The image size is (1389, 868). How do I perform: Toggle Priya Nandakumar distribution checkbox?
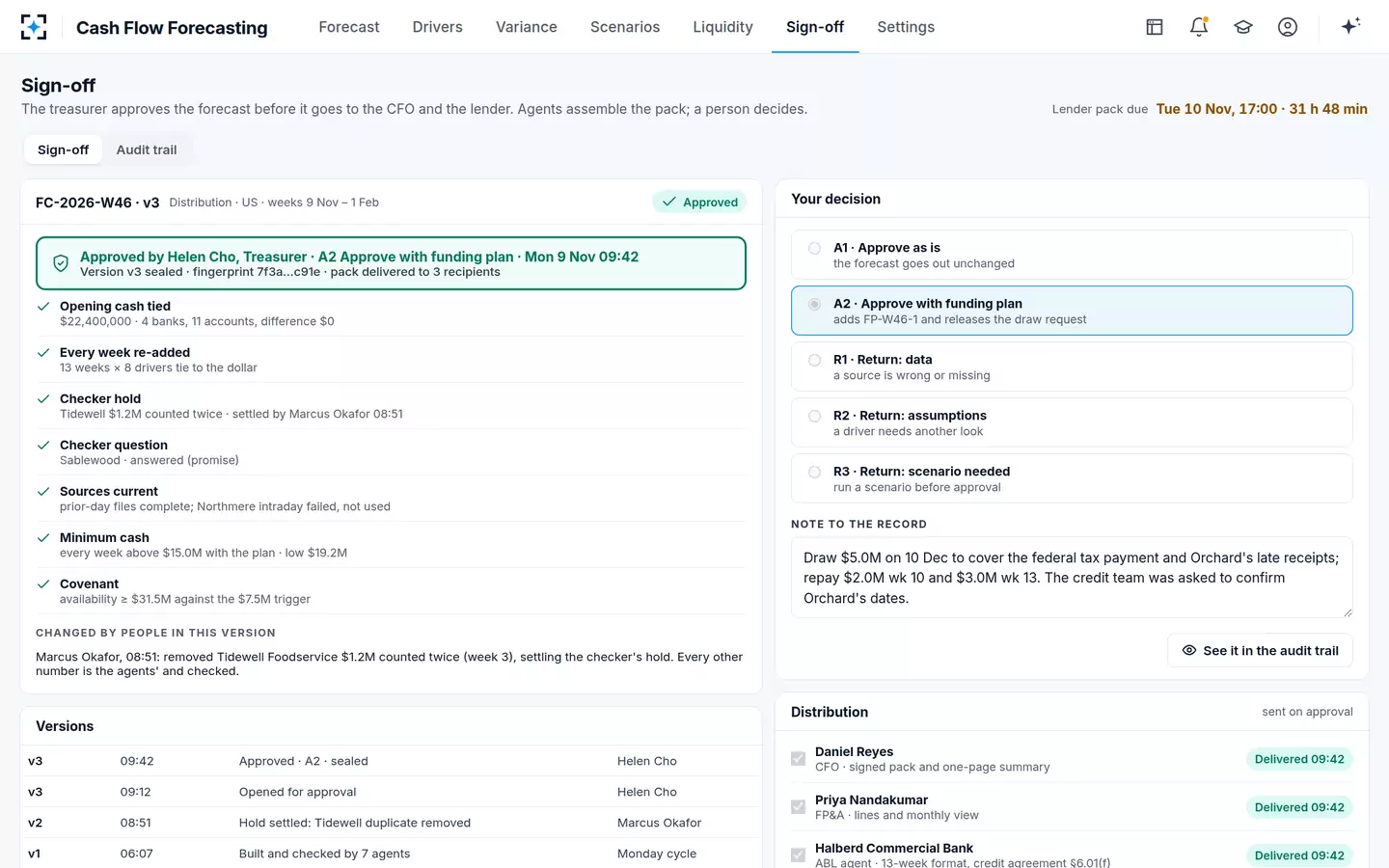point(798,807)
